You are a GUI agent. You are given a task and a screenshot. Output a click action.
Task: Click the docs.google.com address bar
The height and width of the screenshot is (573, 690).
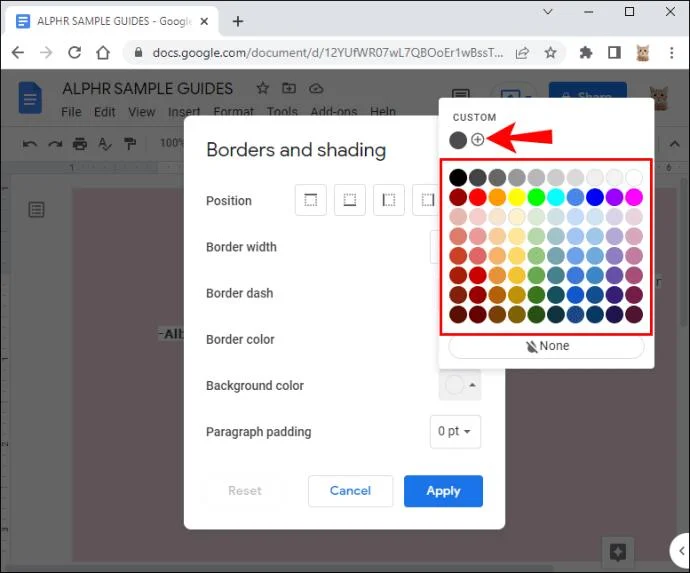[328, 53]
